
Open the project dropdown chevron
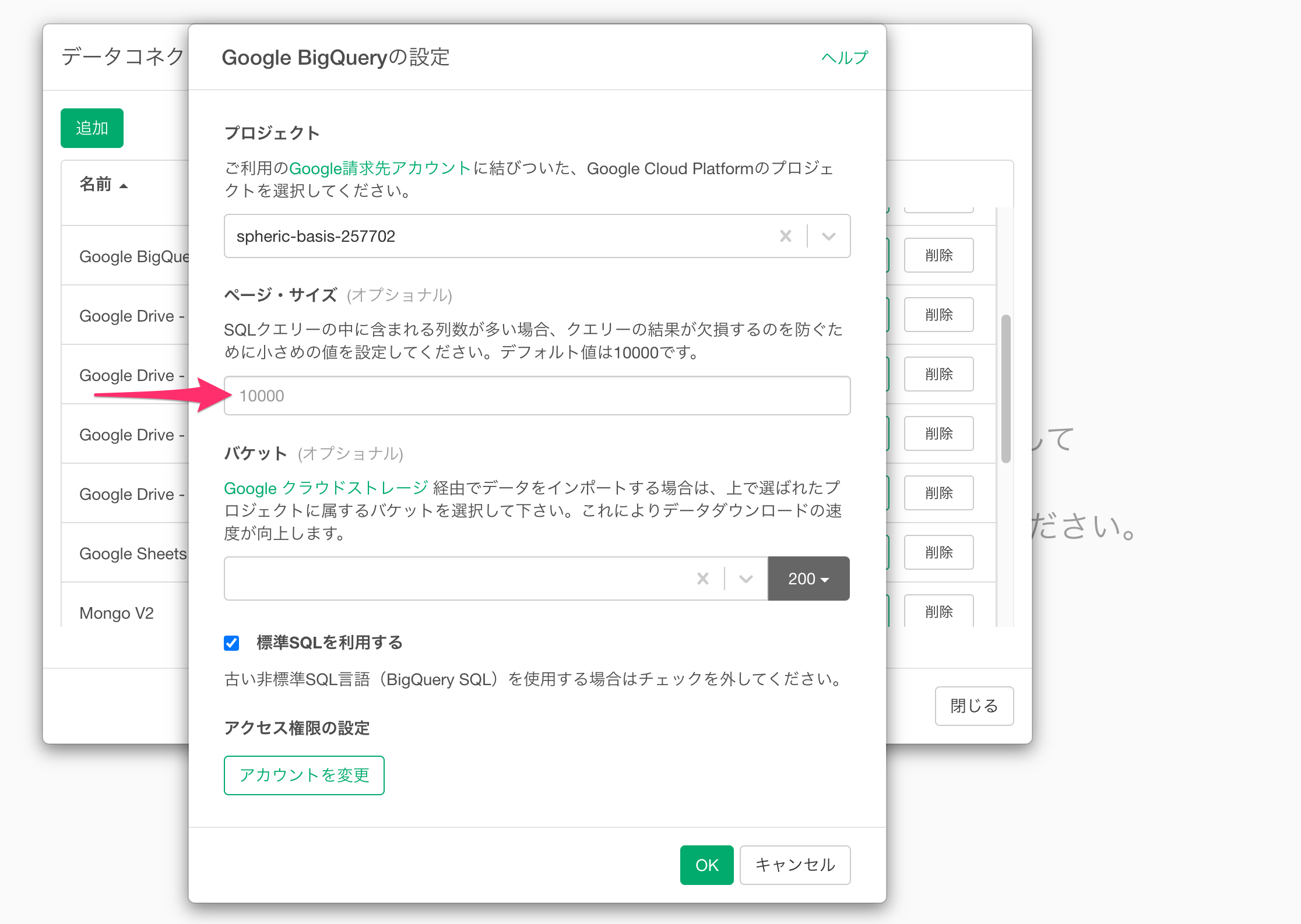[x=829, y=236]
